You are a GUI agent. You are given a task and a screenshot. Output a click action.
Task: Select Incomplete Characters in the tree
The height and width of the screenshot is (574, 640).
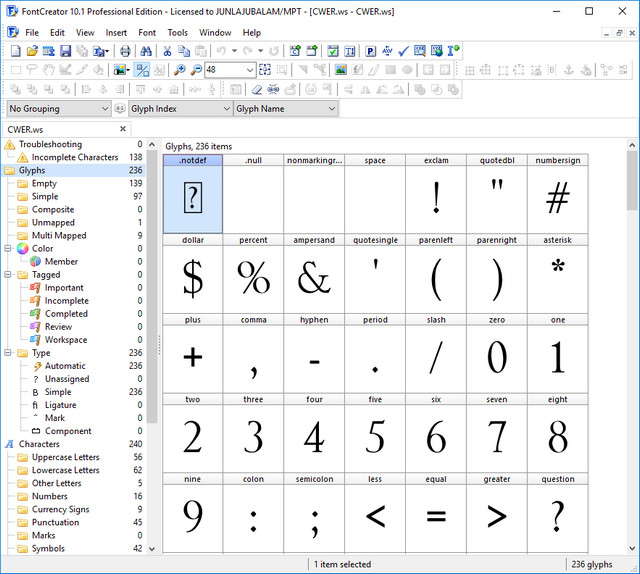pyautogui.click(x=74, y=158)
